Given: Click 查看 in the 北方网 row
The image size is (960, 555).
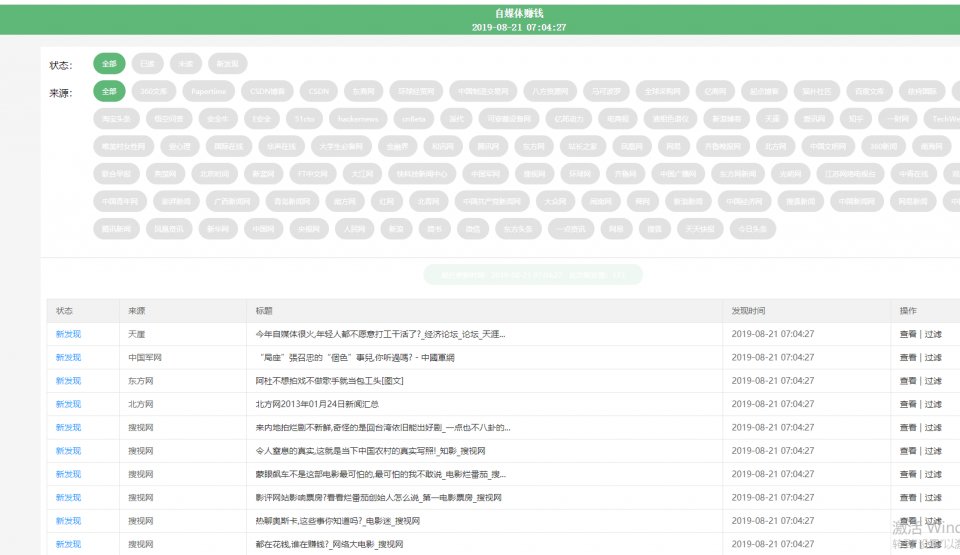Looking at the screenshot, I should 908,404.
